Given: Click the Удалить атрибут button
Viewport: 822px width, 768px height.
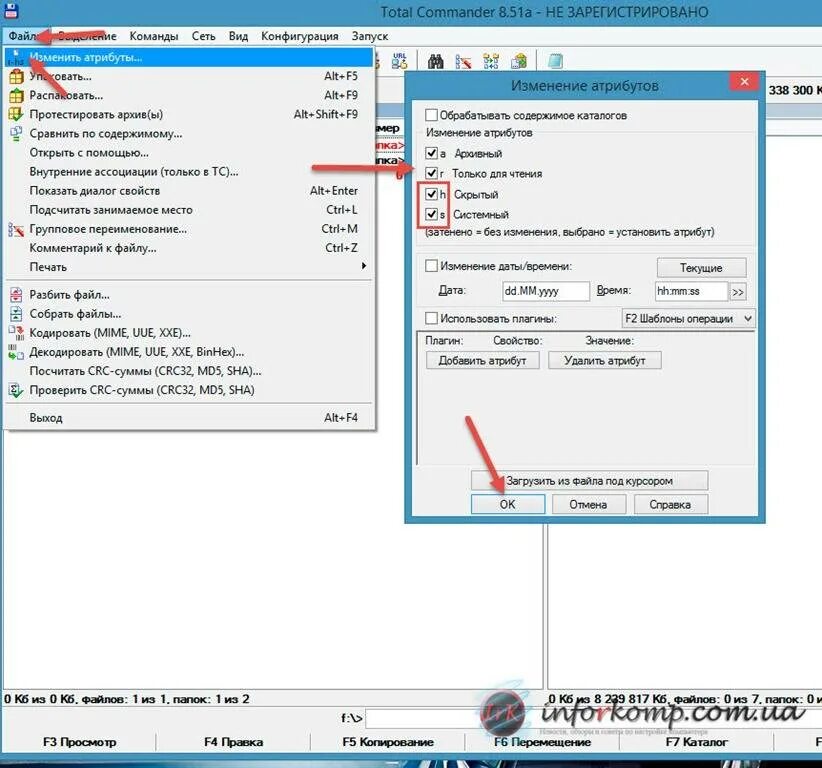Looking at the screenshot, I should point(604,361).
